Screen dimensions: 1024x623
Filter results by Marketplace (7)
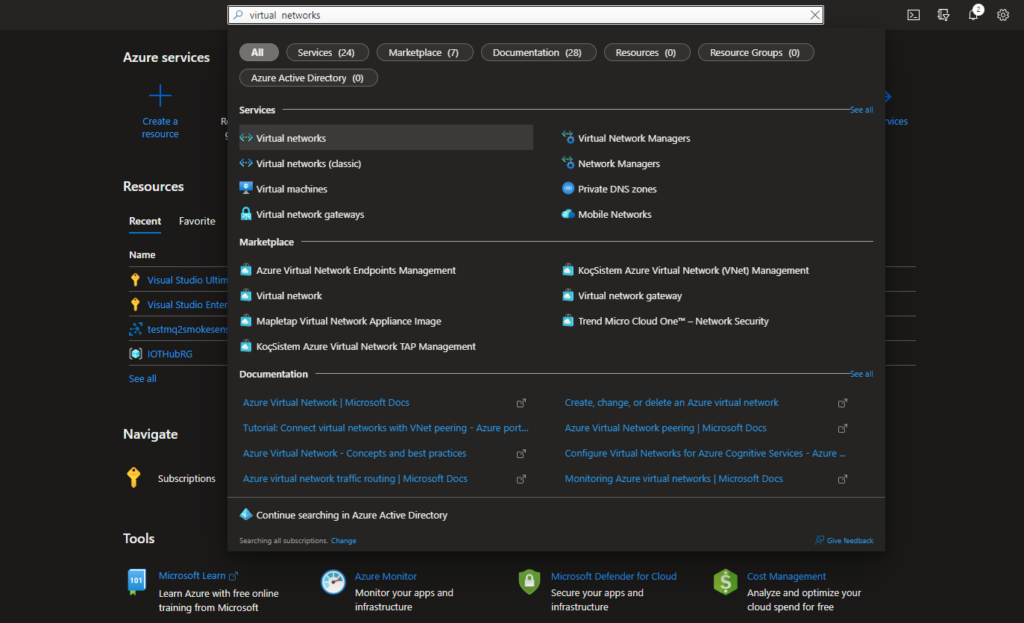click(x=424, y=52)
